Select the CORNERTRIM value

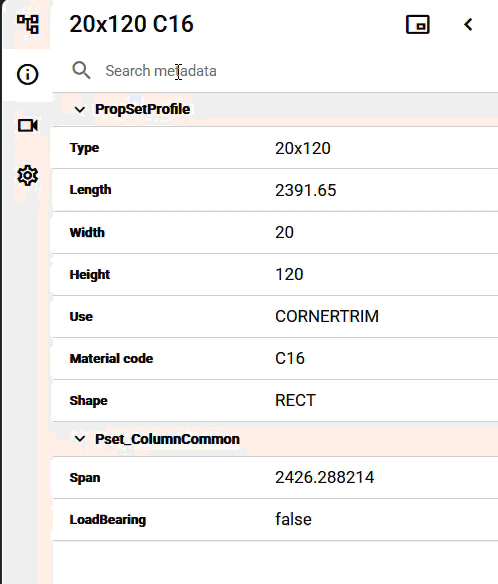[327, 317]
